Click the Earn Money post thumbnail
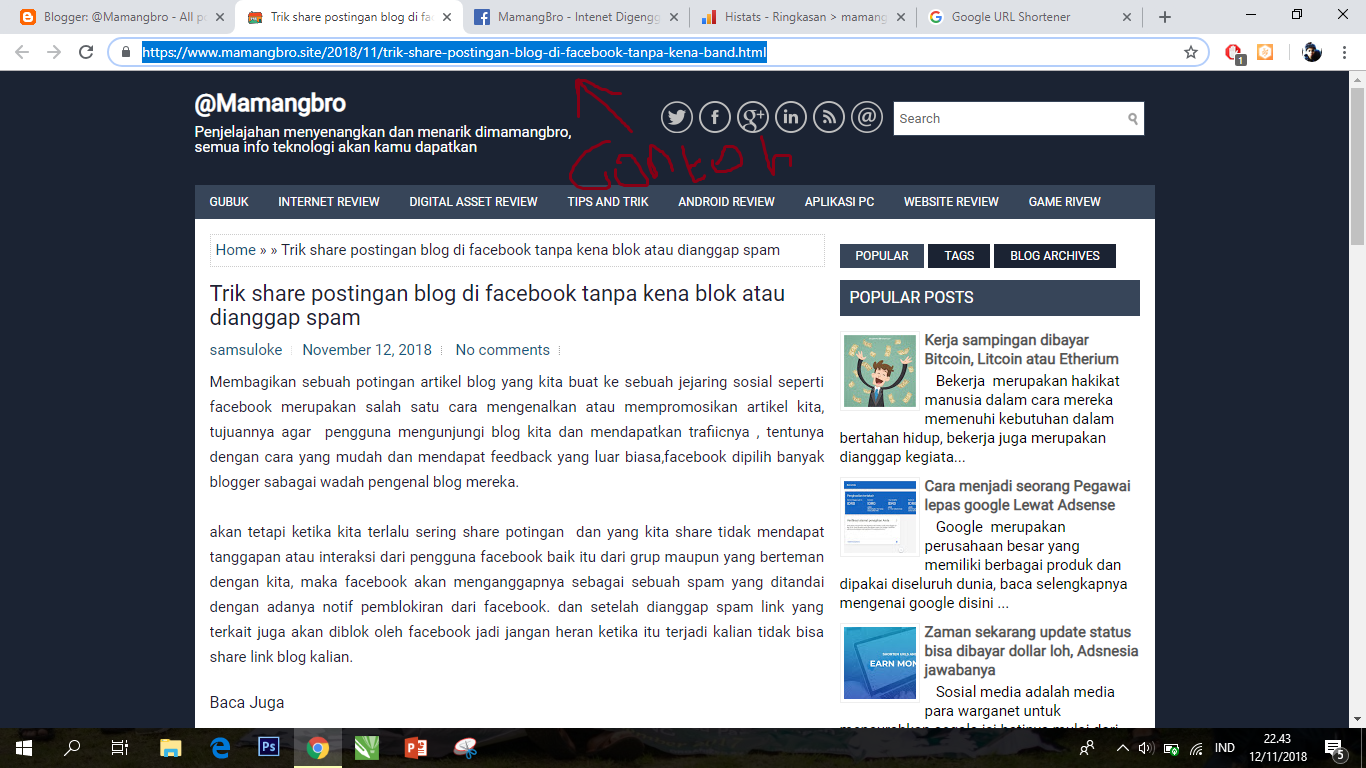The height and width of the screenshot is (768, 1366). click(x=880, y=663)
